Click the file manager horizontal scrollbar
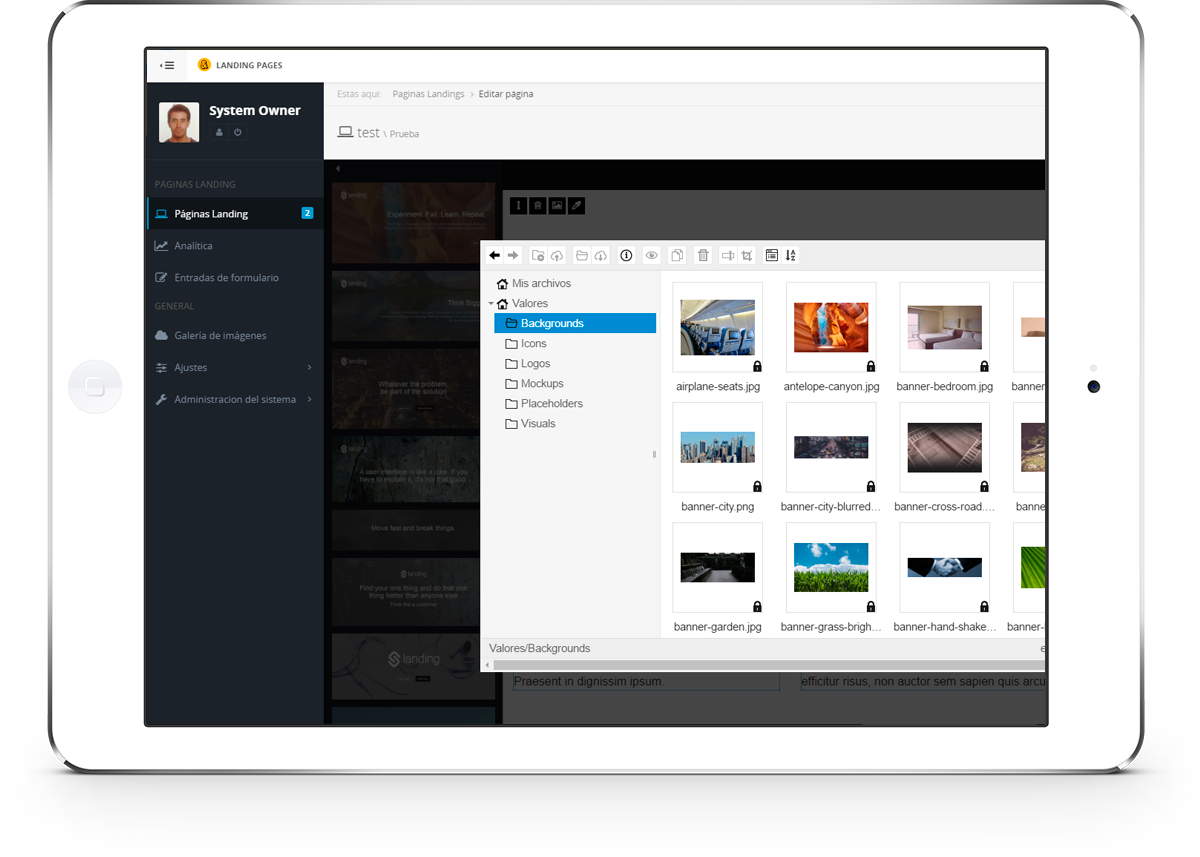Viewport: 1200px width, 857px height. (x=769, y=665)
